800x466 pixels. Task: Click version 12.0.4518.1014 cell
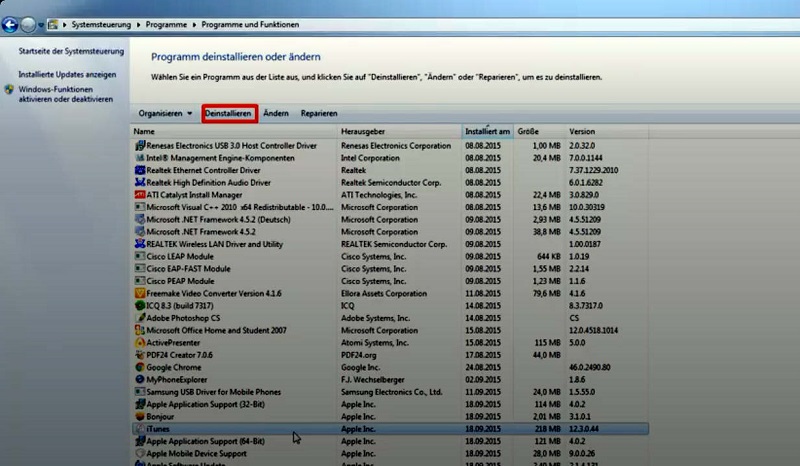coord(593,331)
